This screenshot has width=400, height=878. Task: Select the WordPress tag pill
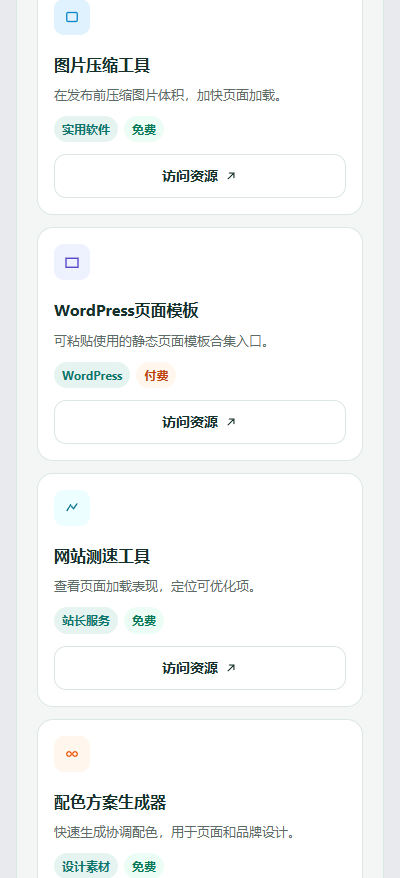(x=92, y=375)
